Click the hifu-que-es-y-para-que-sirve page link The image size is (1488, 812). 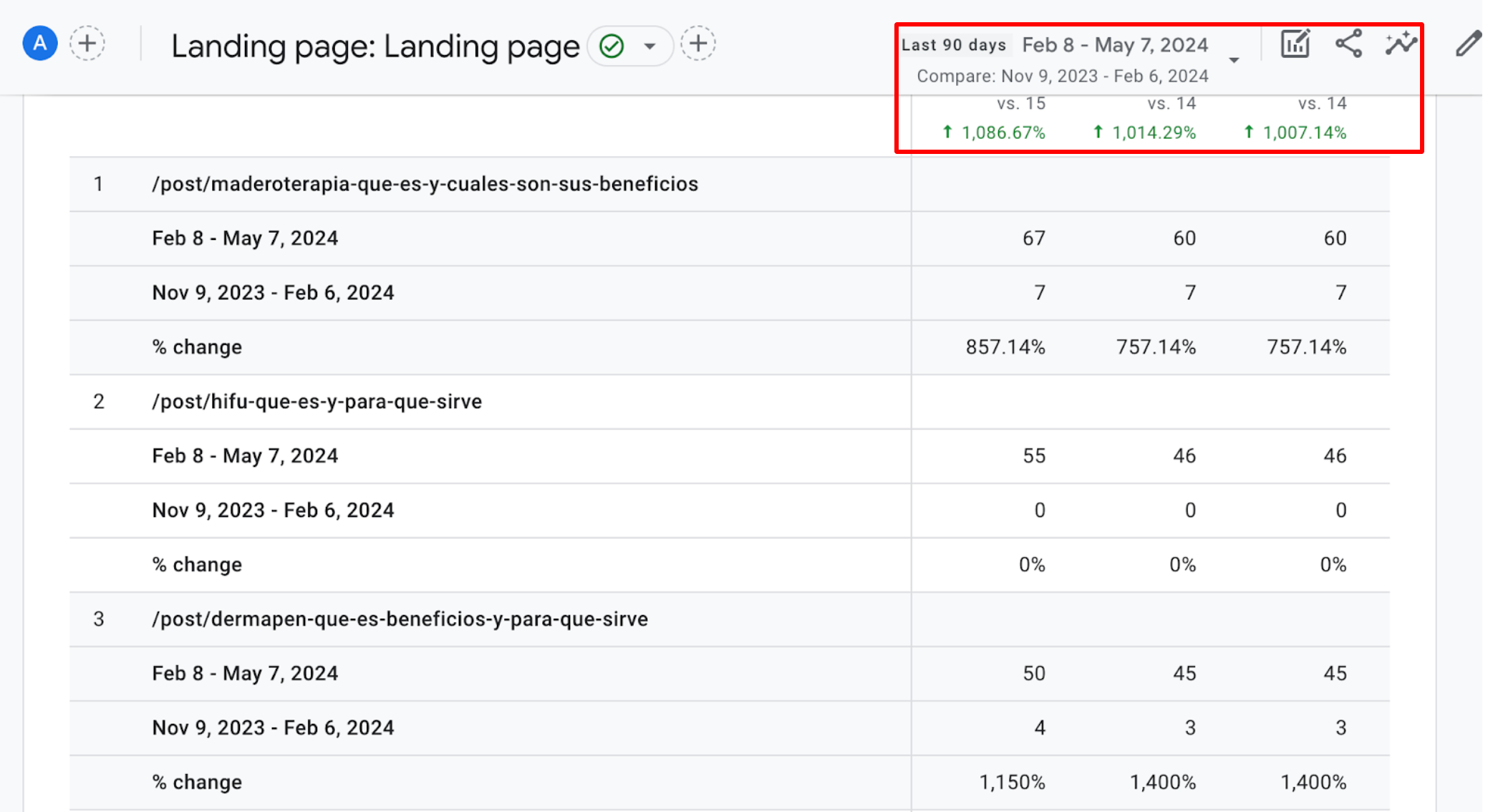(317, 402)
